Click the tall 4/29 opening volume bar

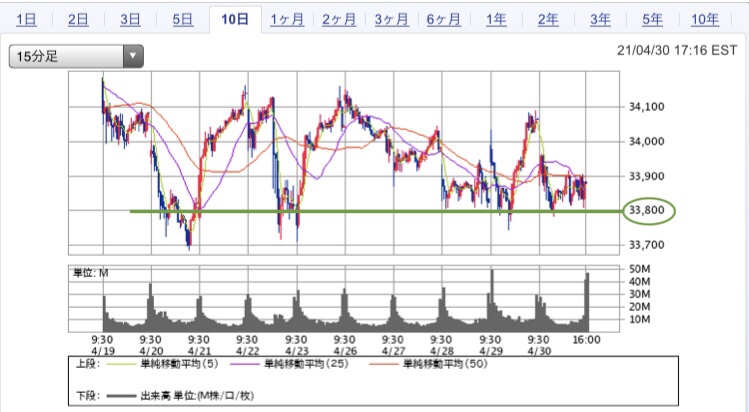tap(492, 301)
